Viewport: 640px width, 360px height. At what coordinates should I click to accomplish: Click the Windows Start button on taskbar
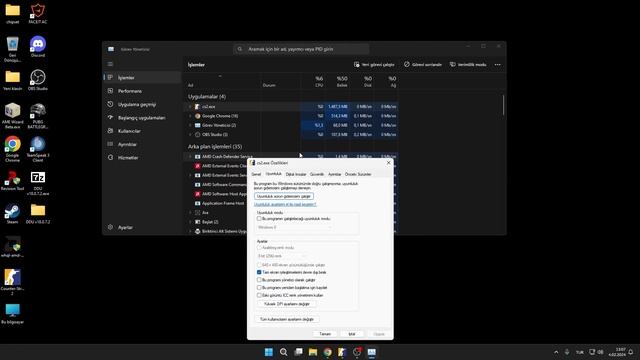(269, 352)
